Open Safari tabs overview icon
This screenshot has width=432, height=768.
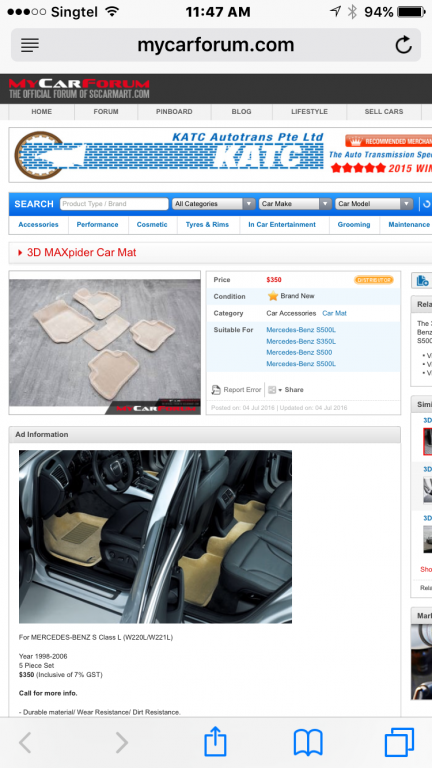400,743
